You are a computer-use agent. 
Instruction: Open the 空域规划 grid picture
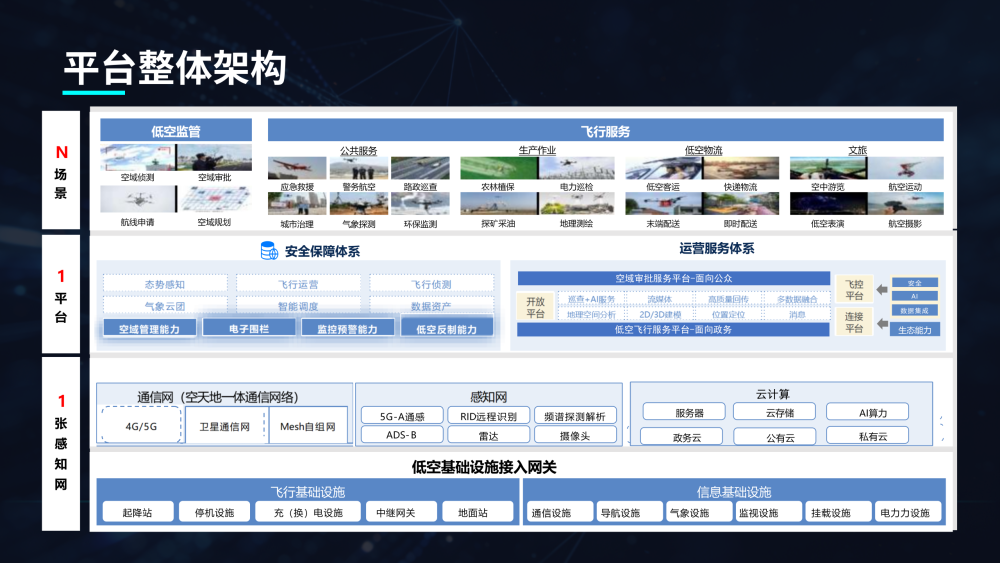pyautogui.click(x=214, y=200)
